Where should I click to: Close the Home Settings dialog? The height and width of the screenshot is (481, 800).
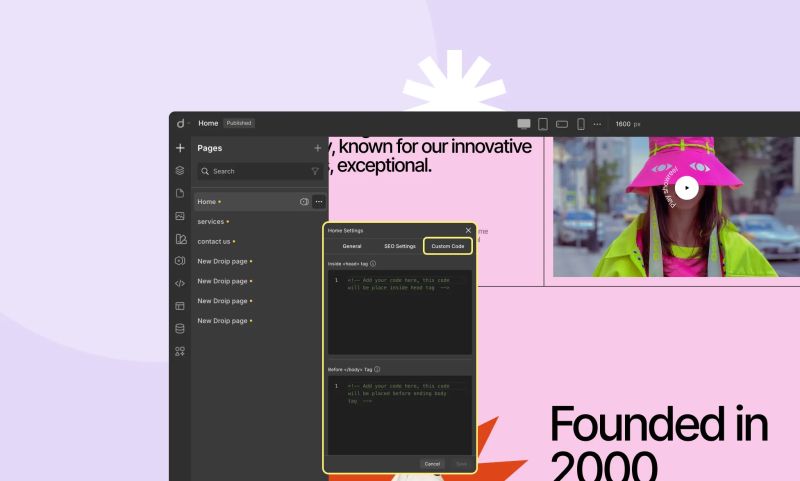coord(468,231)
